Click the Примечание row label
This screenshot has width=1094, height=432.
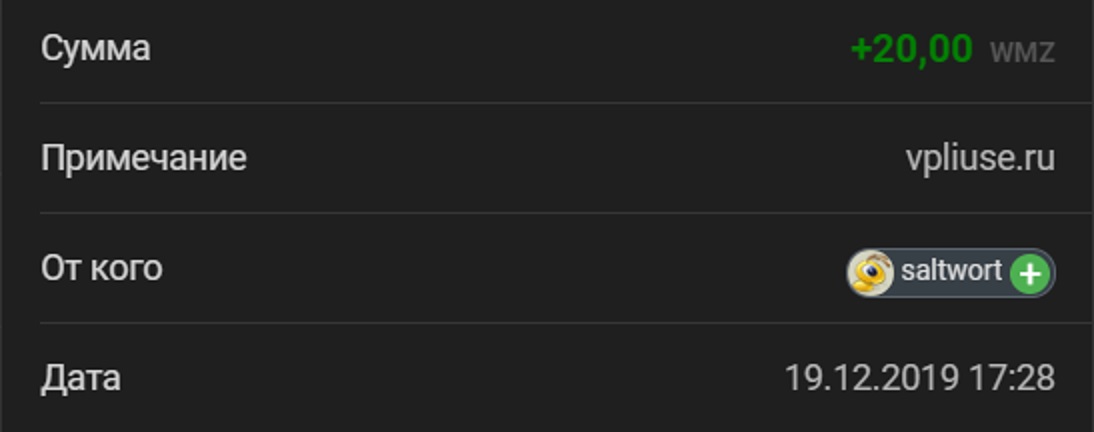pyautogui.click(x=144, y=158)
